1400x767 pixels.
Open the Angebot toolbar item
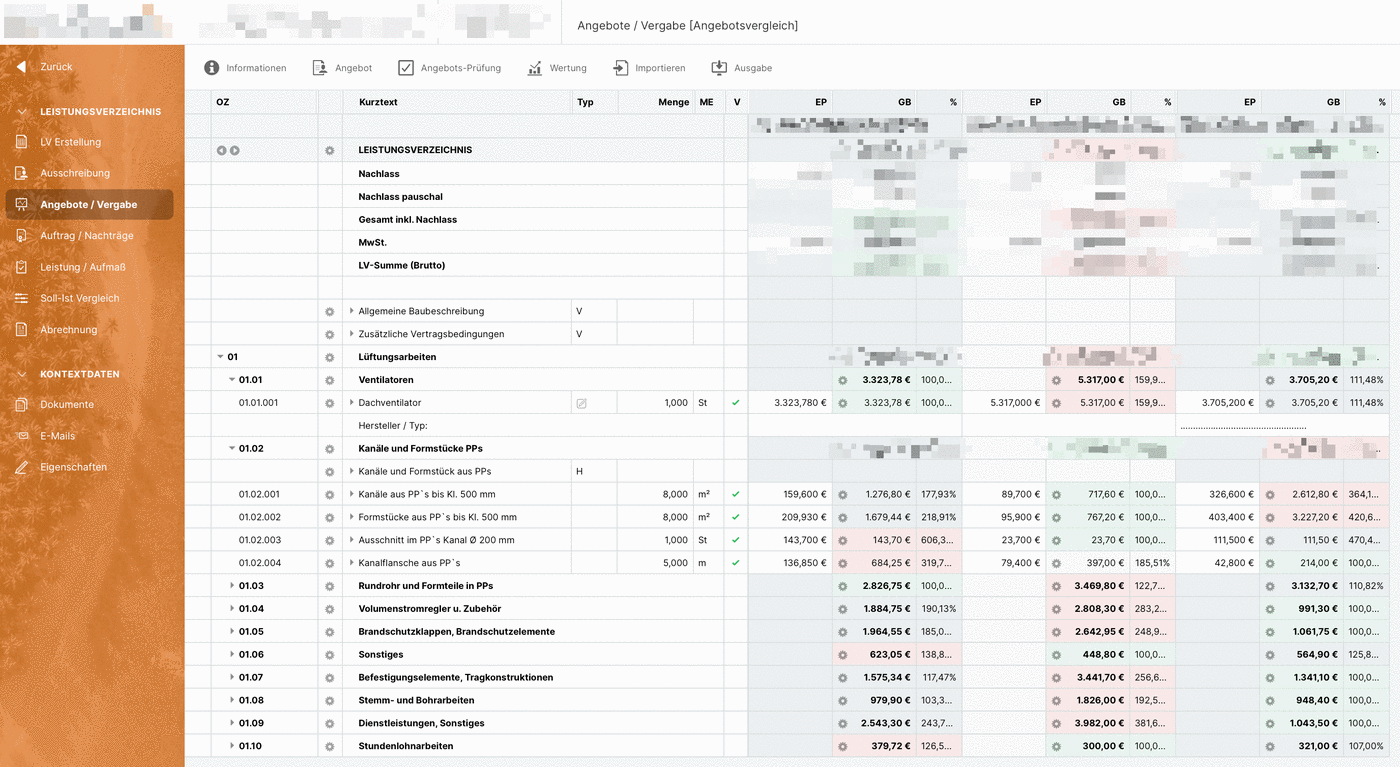tap(342, 68)
